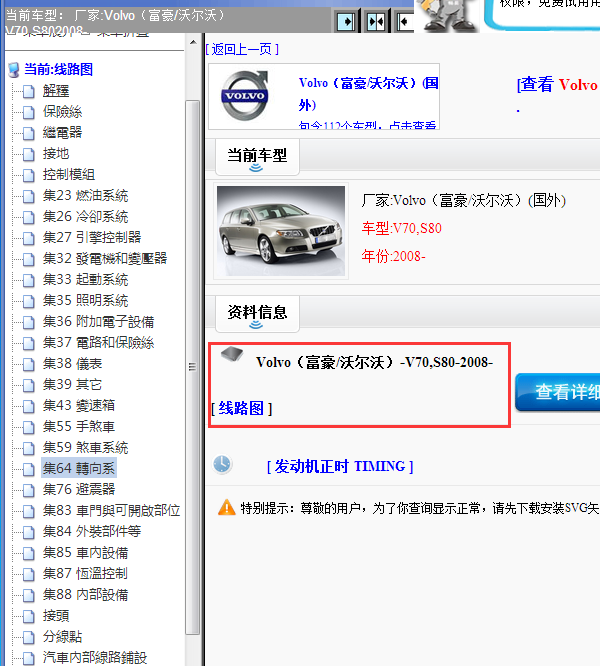Select 集43 變速箱 in the tree
The image size is (600, 666).
(x=79, y=405)
